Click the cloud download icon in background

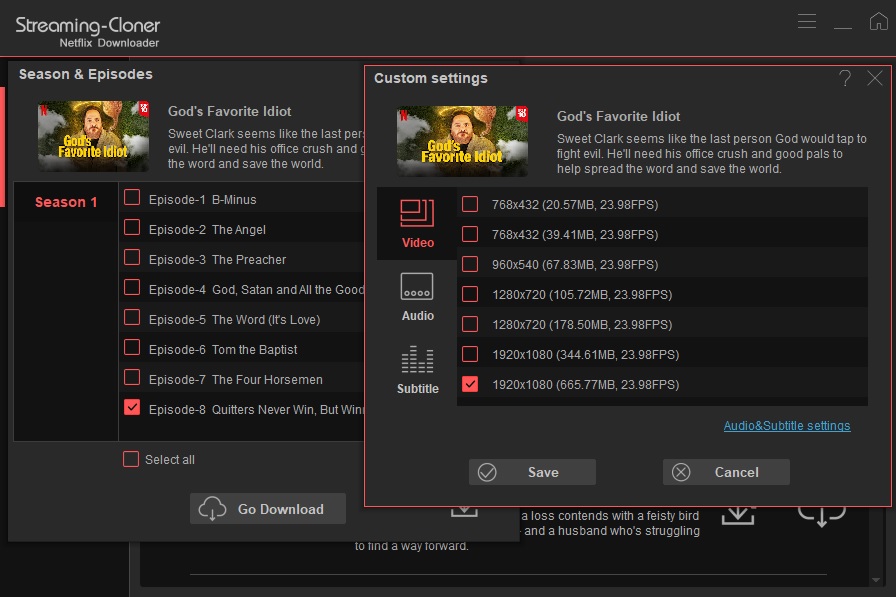coord(822,516)
